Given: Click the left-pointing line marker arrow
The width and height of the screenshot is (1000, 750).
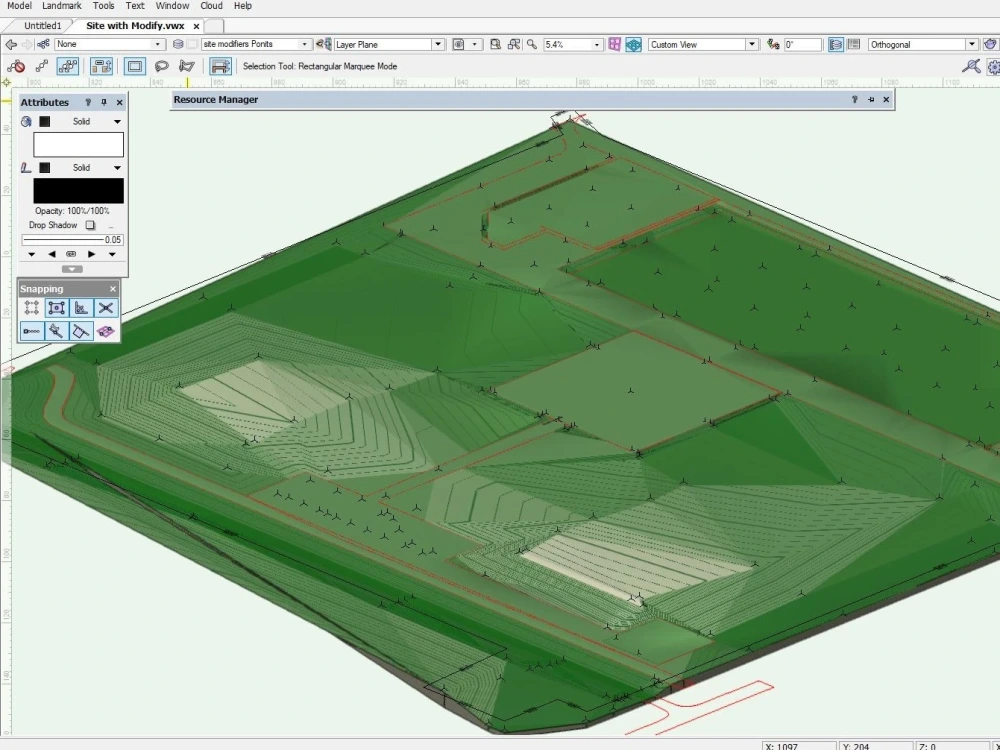Looking at the screenshot, I should coord(52,254).
